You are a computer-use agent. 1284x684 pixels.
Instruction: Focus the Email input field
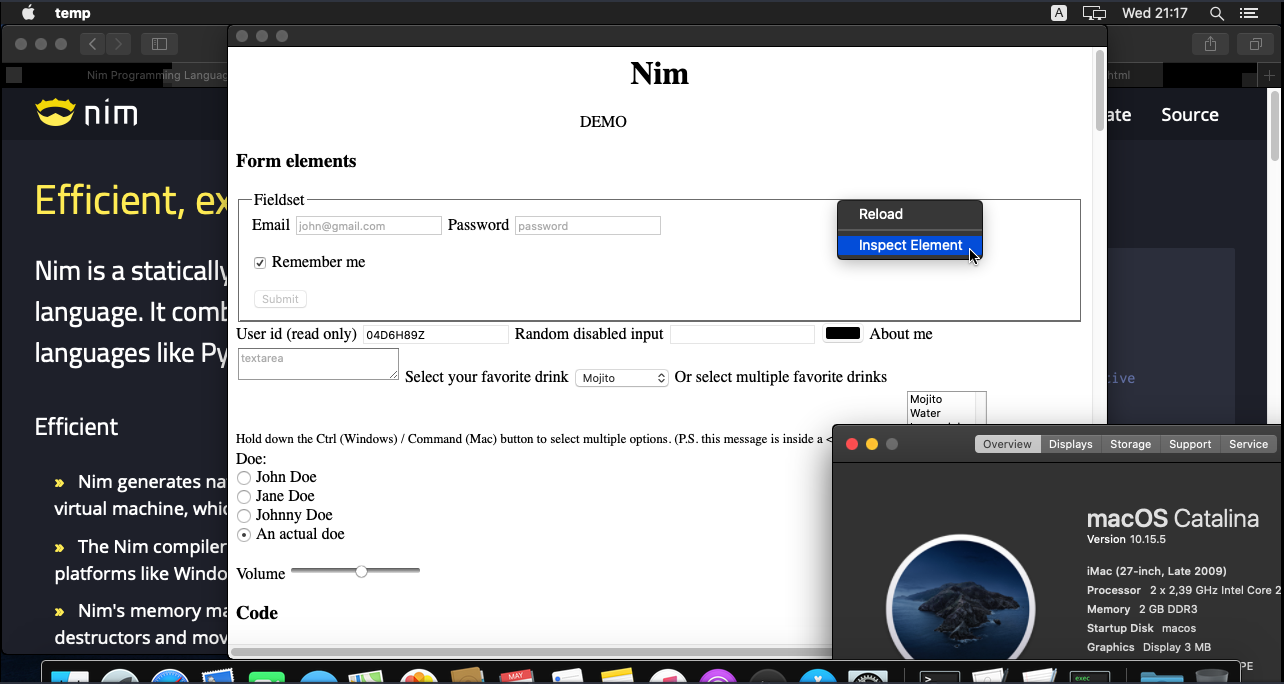pyautogui.click(x=369, y=226)
